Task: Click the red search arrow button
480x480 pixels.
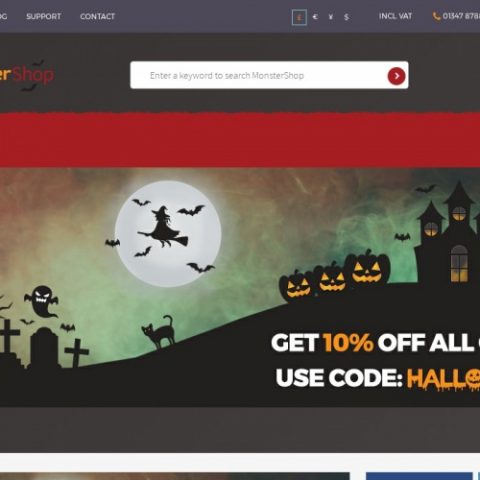Action: pos(396,76)
